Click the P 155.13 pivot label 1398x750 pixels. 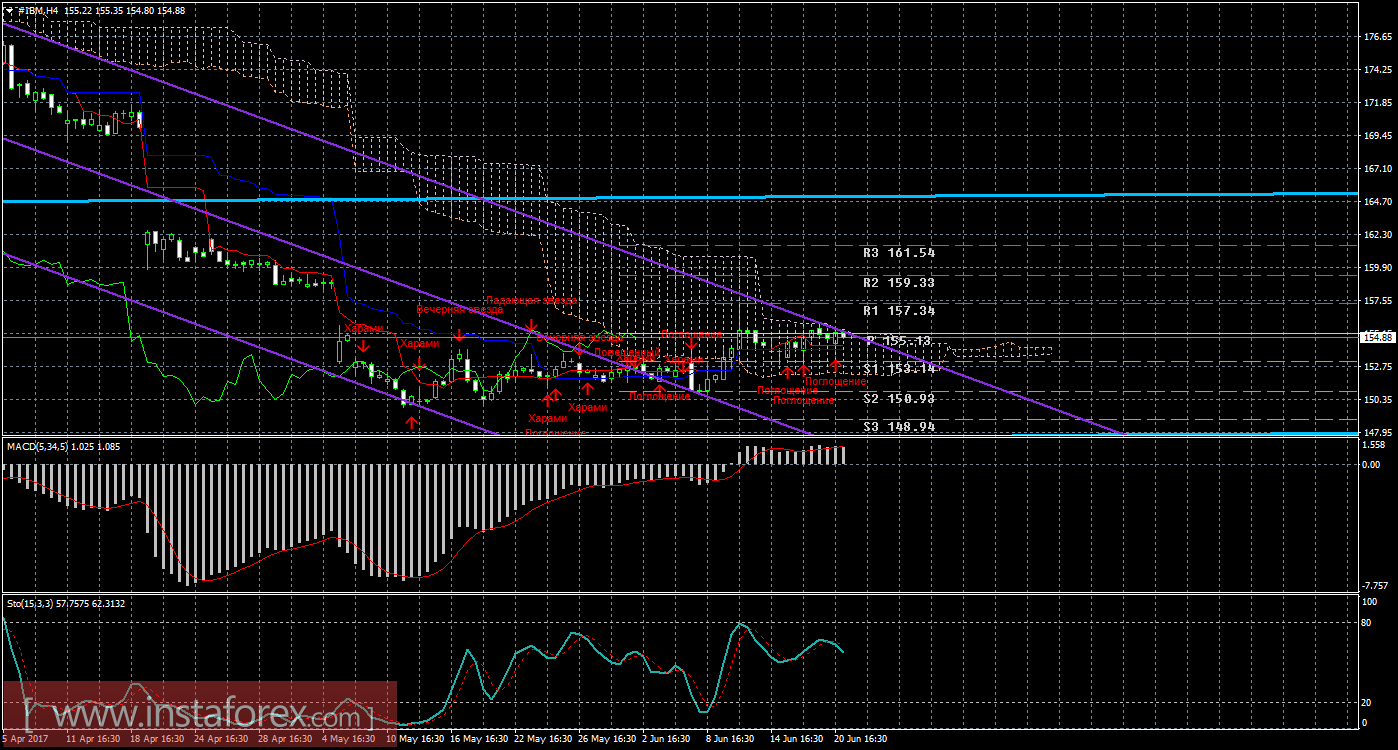pyautogui.click(x=899, y=341)
